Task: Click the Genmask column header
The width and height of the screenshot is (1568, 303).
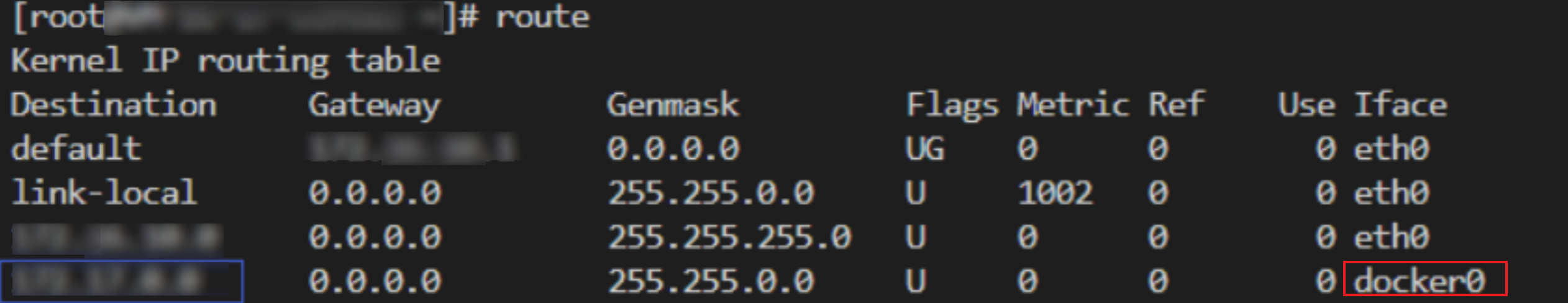Action: pos(672,105)
